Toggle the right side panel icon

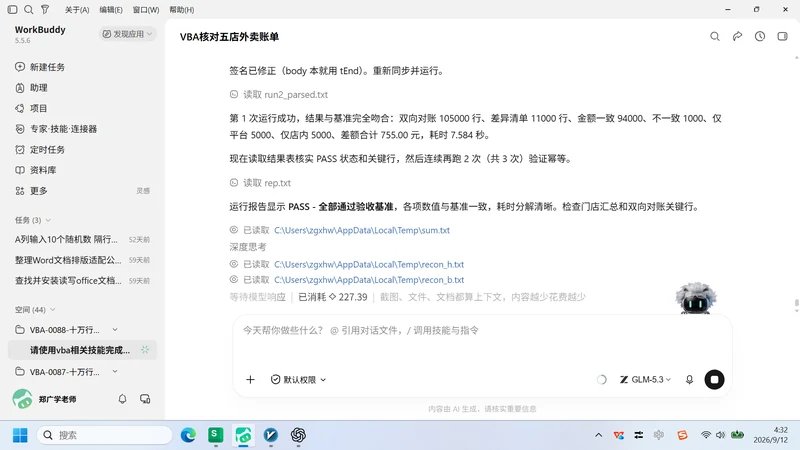pyautogui.click(x=782, y=36)
